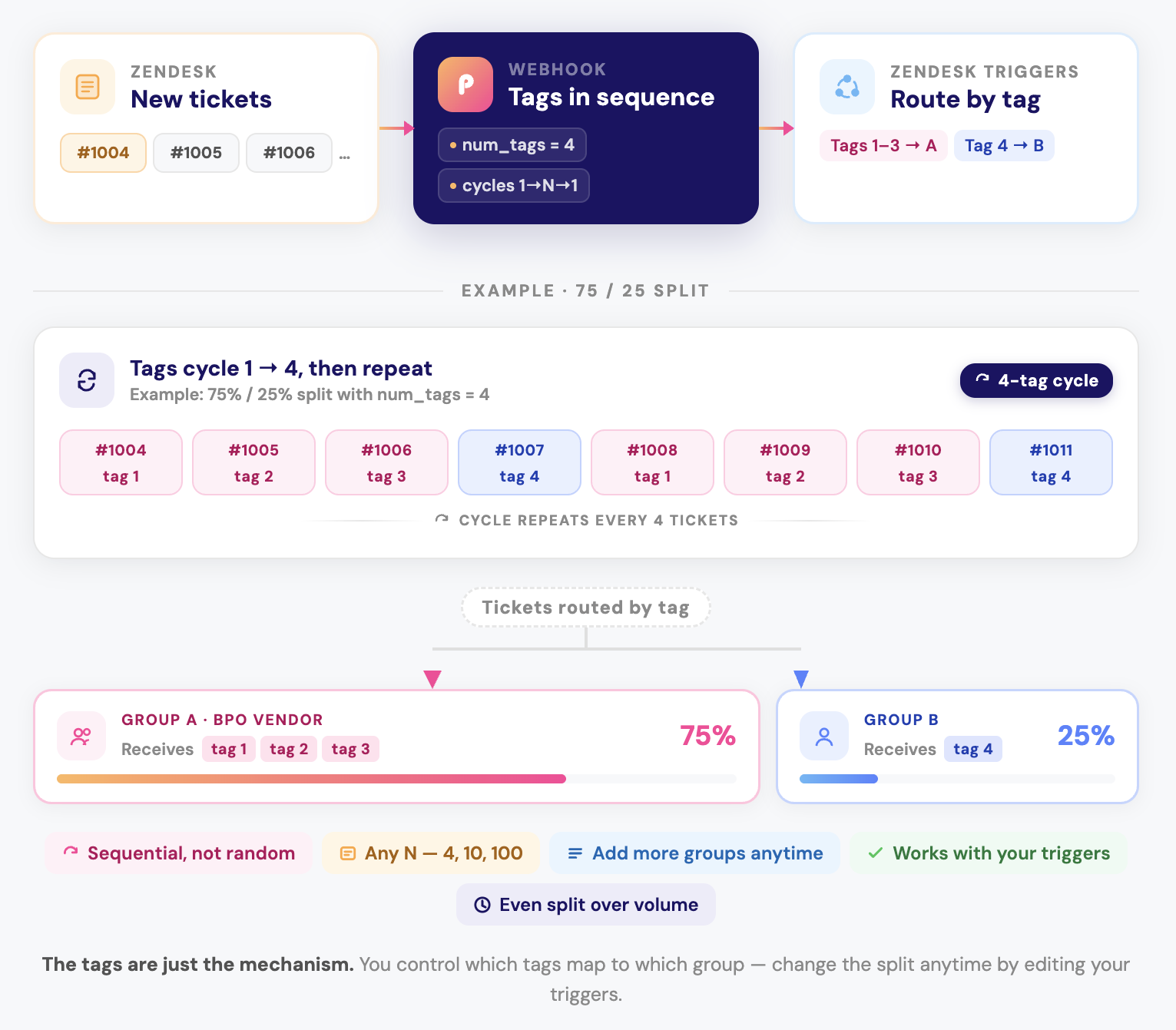Click the num_tags = 4 parameter pill

click(512, 145)
